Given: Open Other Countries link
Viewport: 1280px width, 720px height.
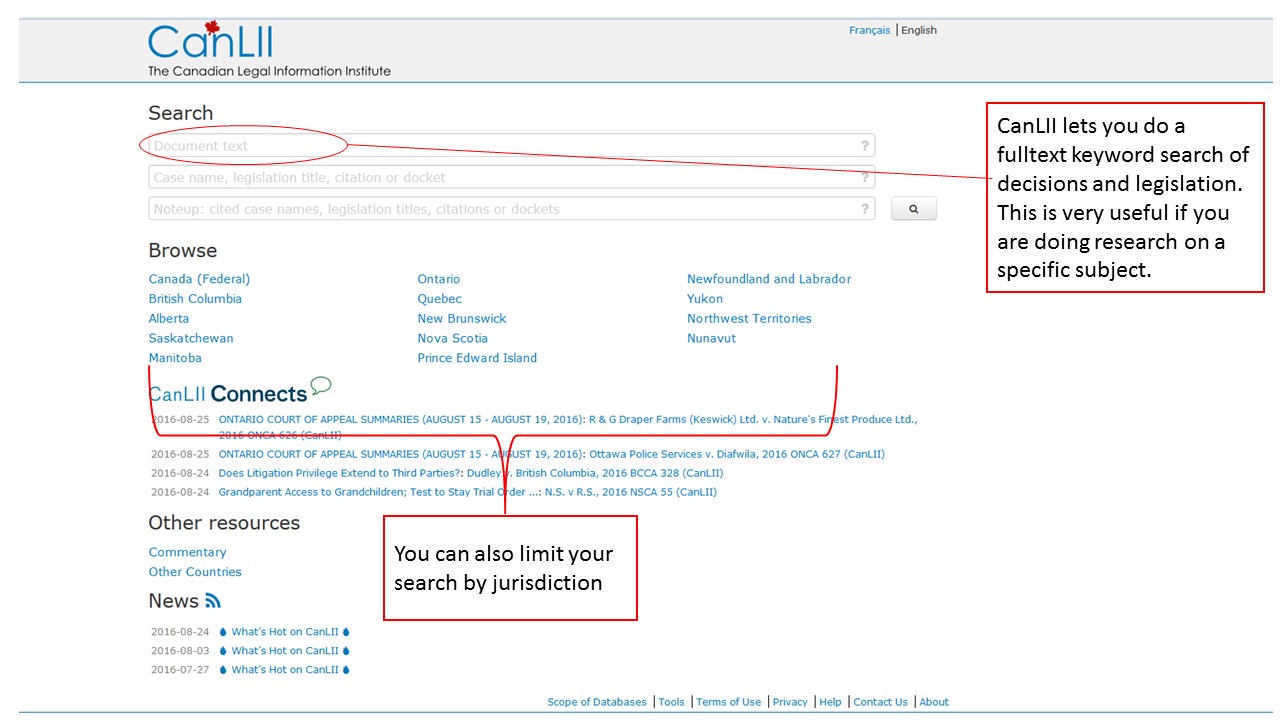Looking at the screenshot, I should coord(195,572).
